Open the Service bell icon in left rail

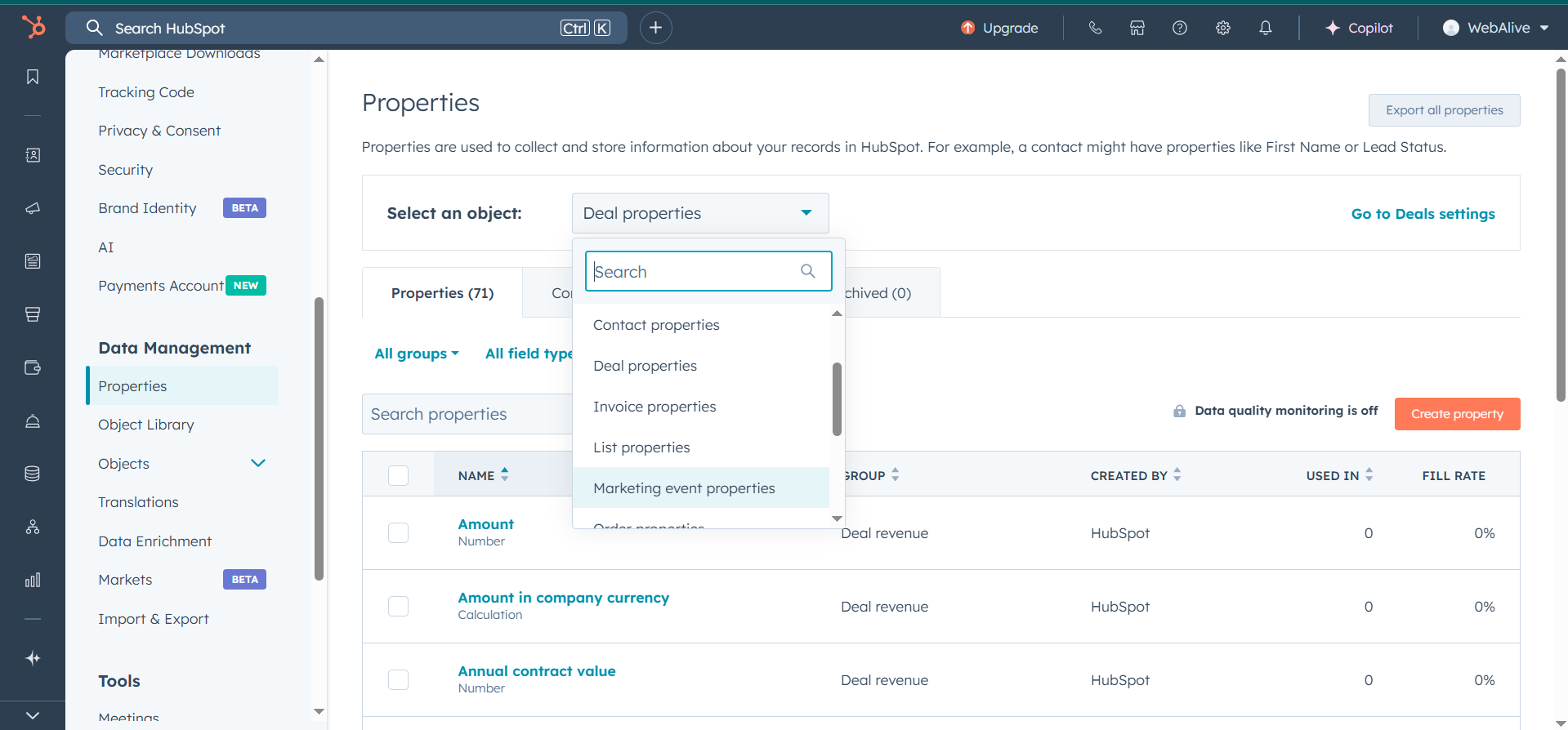pos(33,421)
